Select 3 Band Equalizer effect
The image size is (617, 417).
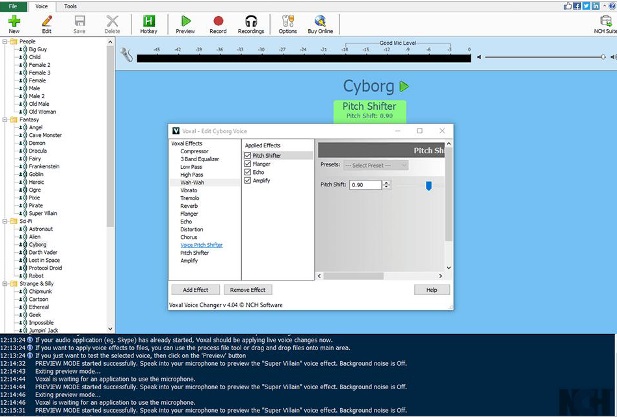click(200, 159)
